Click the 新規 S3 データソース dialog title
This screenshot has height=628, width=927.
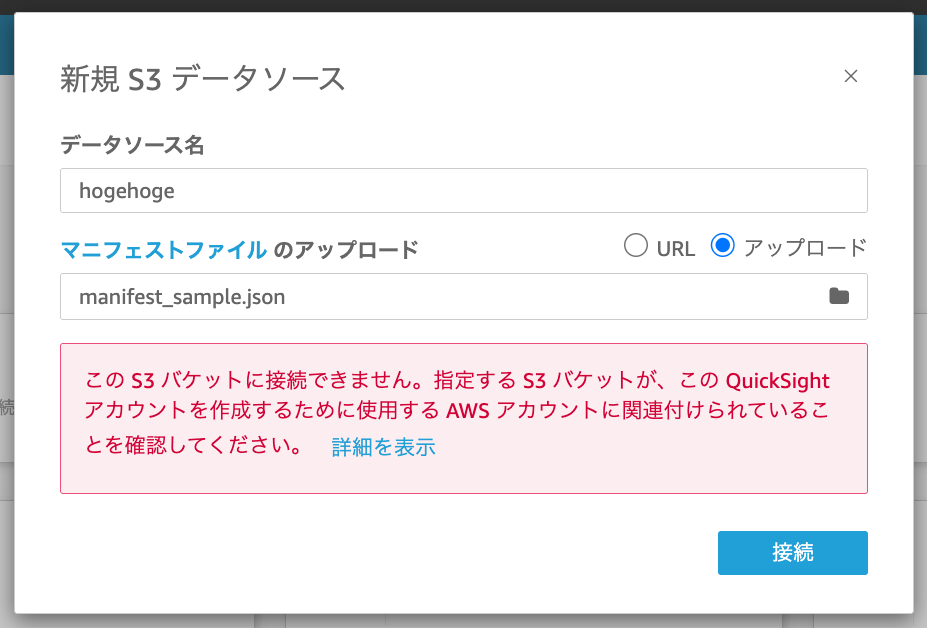[x=202, y=79]
